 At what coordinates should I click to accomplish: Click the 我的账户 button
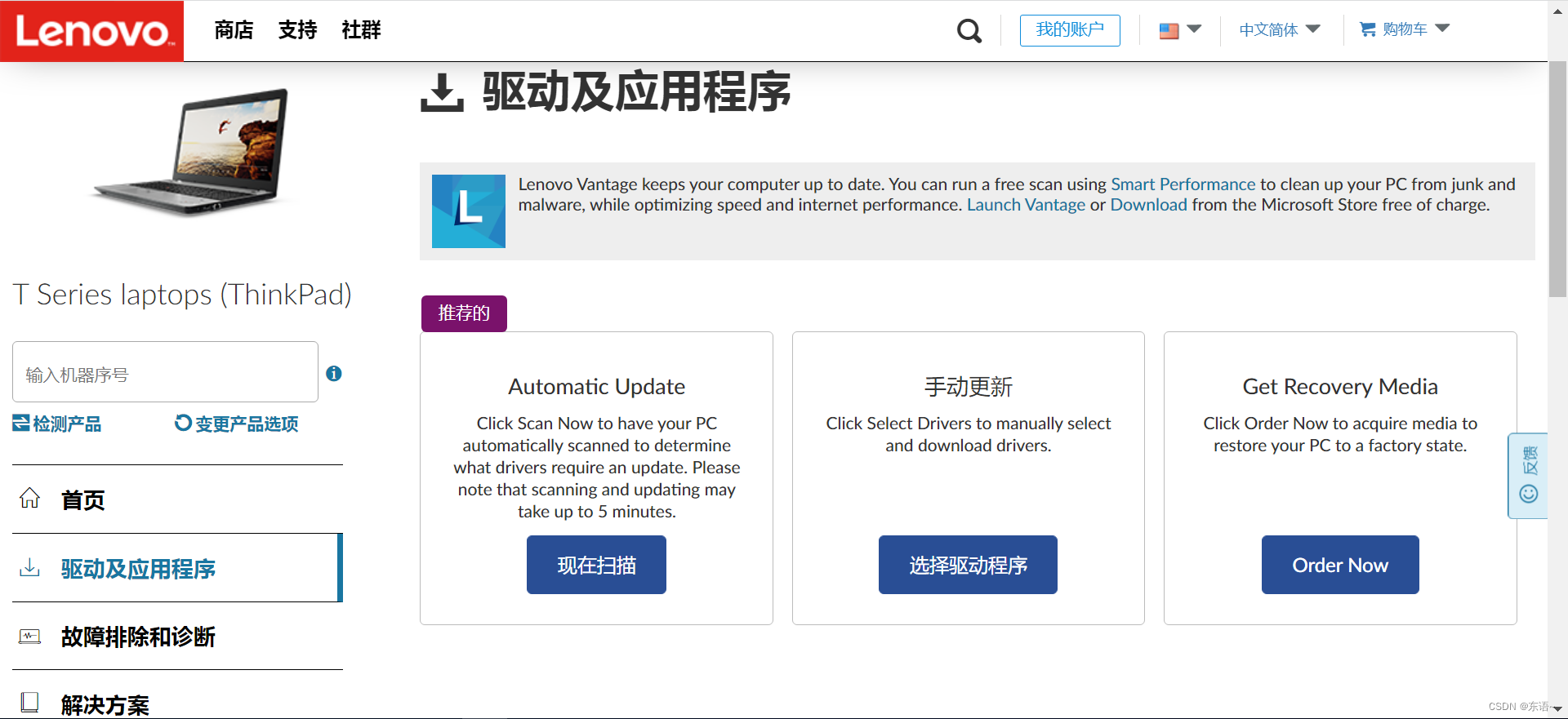point(1070,30)
